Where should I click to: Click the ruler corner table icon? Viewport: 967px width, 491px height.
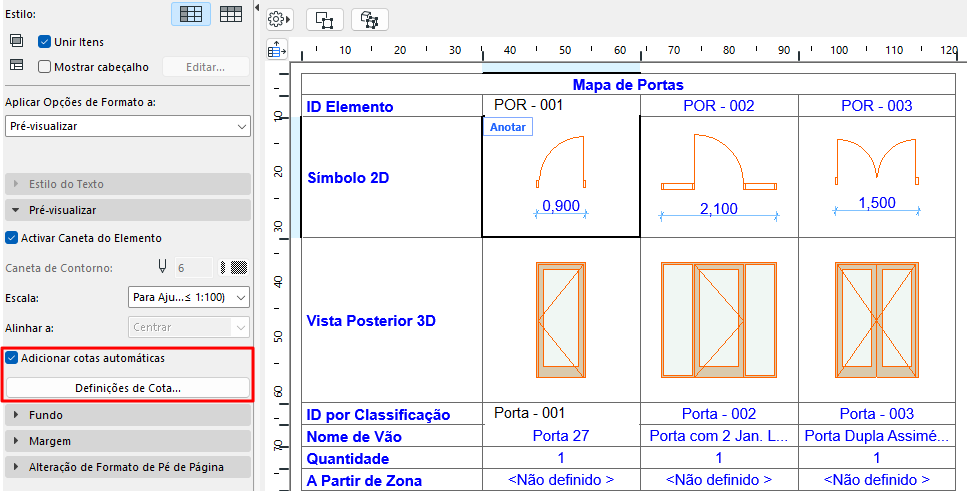coord(277,49)
